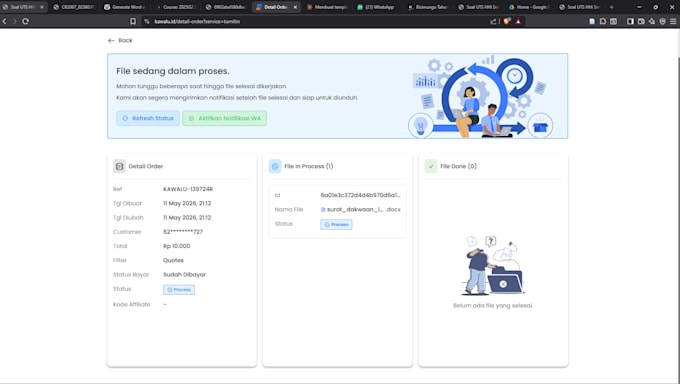
Task: Select the masked customer number 62*********727
Action: (183, 232)
